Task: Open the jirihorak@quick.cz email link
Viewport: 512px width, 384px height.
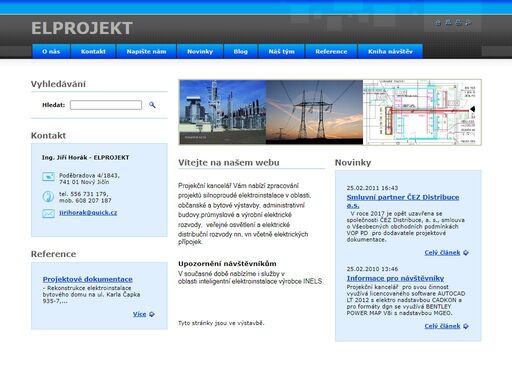Action: click(x=88, y=212)
